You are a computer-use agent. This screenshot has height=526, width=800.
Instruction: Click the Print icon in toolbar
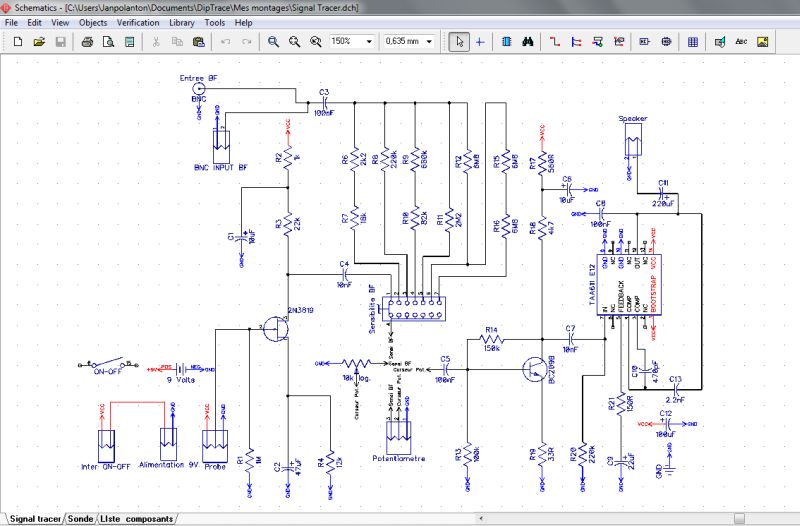(x=87, y=42)
